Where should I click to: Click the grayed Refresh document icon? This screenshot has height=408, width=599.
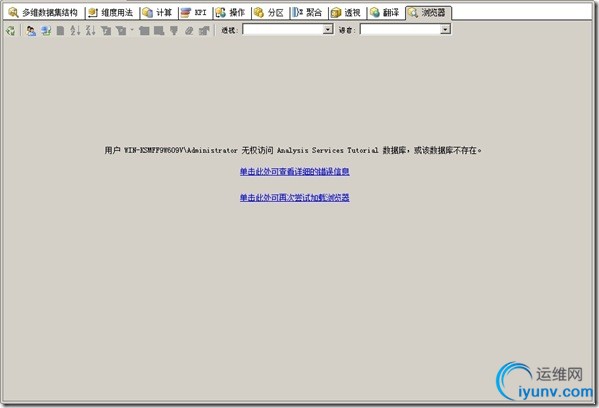pyautogui.click(x=60, y=31)
